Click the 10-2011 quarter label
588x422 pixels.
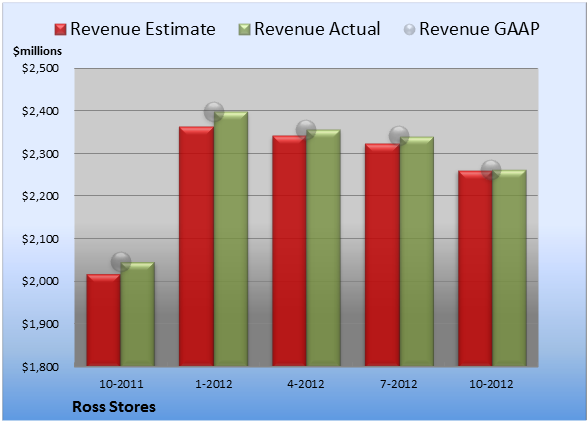(x=121, y=384)
